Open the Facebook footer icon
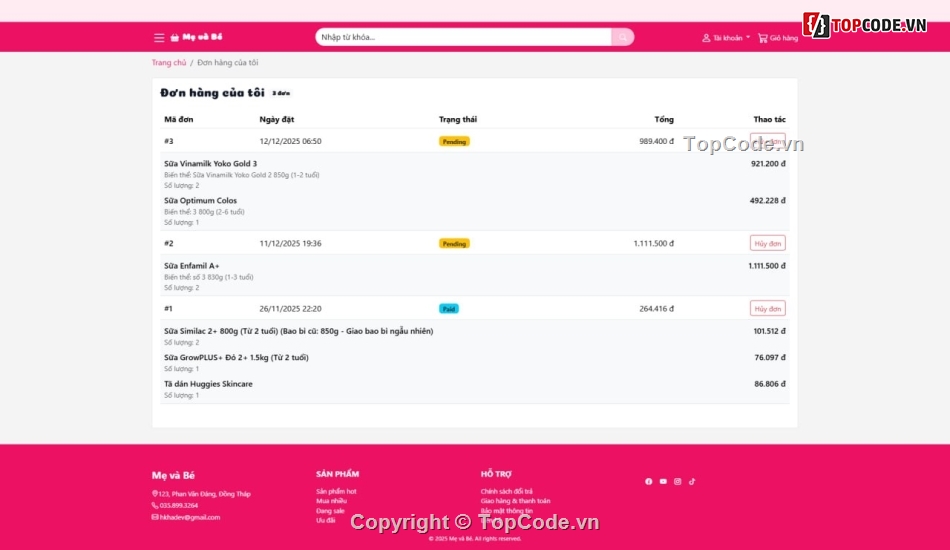950x550 pixels. [648, 482]
